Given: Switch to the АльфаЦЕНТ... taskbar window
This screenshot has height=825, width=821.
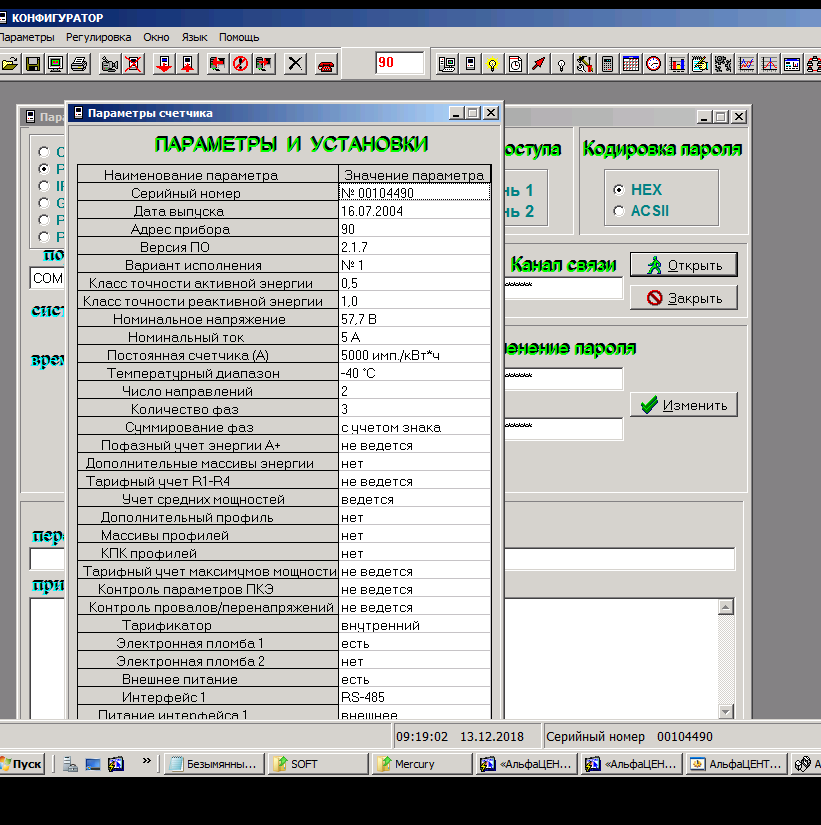Looking at the screenshot, I should (x=736, y=764).
